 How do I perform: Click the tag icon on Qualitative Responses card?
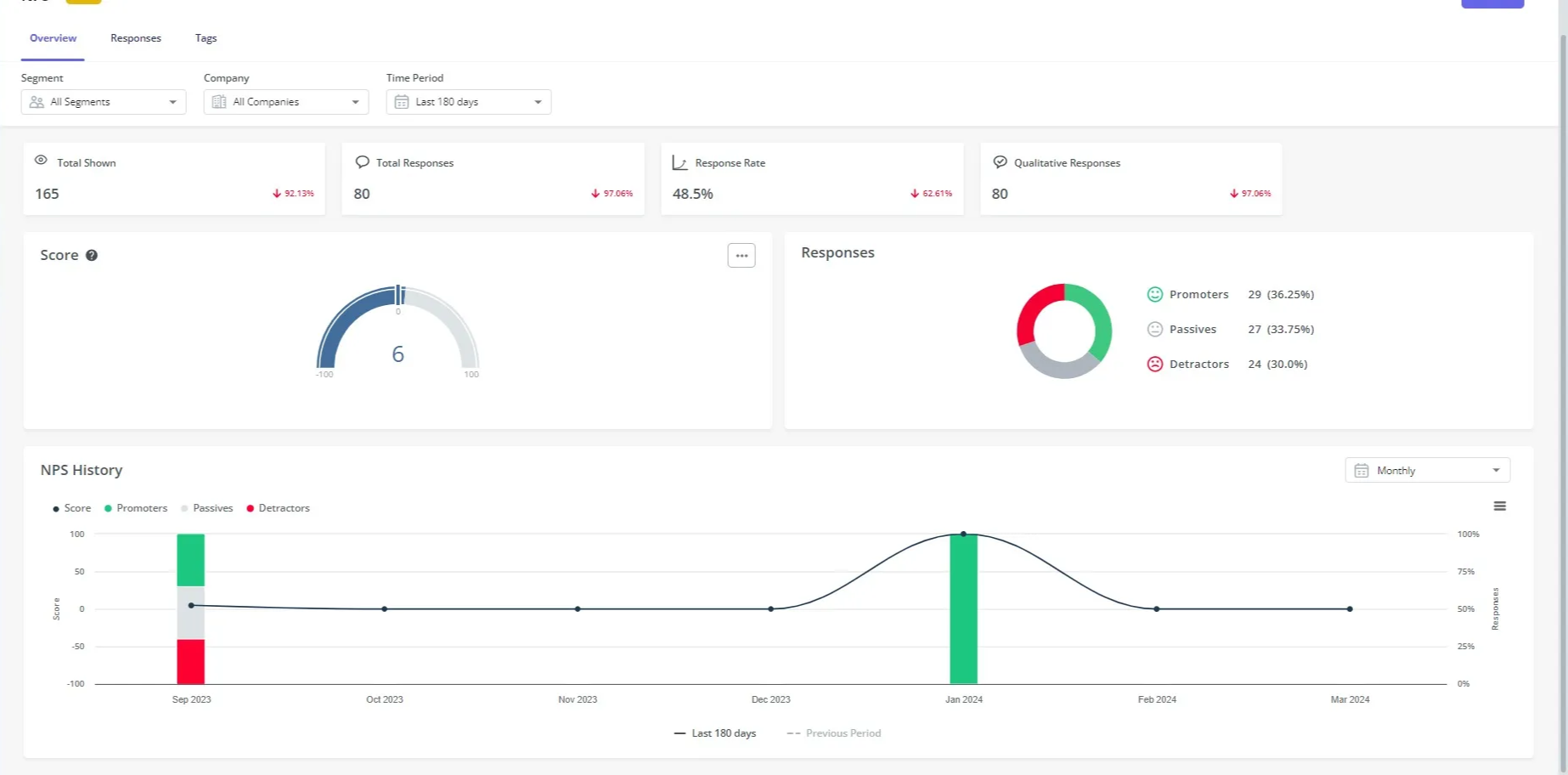999,161
